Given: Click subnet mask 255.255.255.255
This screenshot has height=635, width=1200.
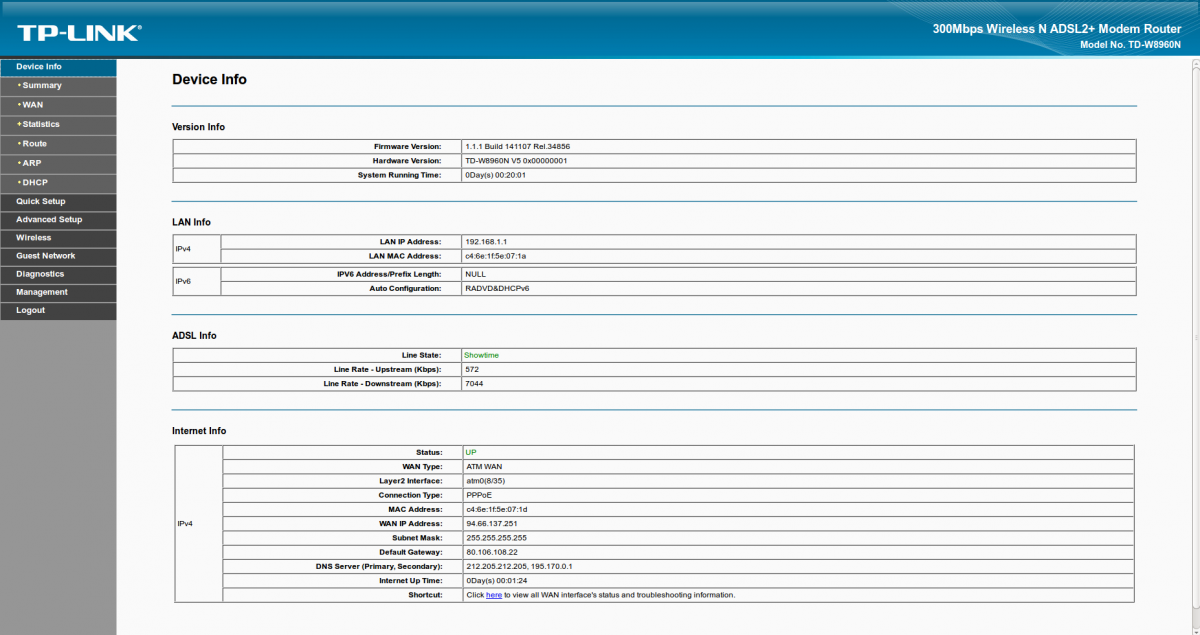Looking at the screenshot, I should coord(496,538).
